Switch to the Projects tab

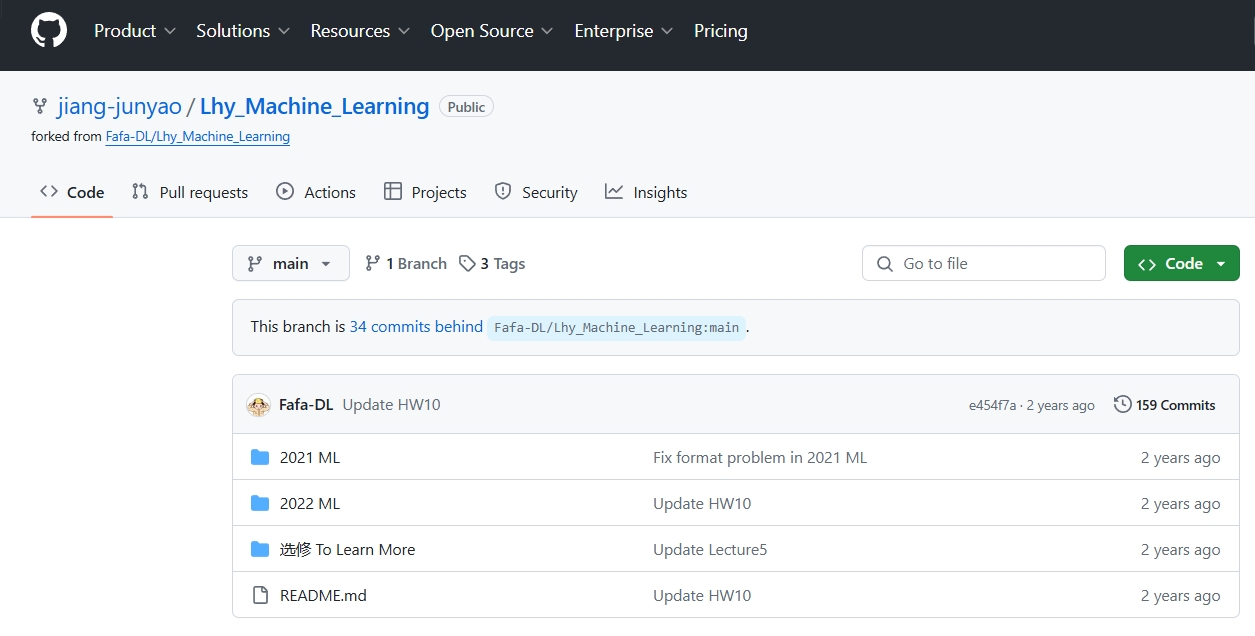(425, 192)
